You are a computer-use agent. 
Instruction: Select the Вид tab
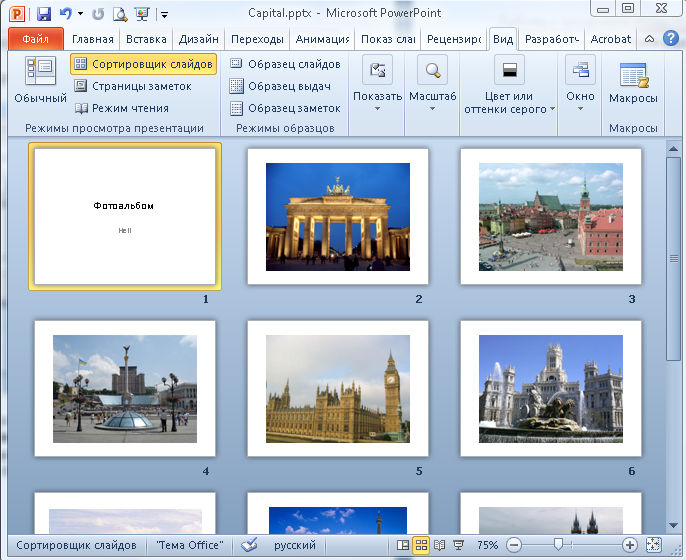tap(503, 39)
